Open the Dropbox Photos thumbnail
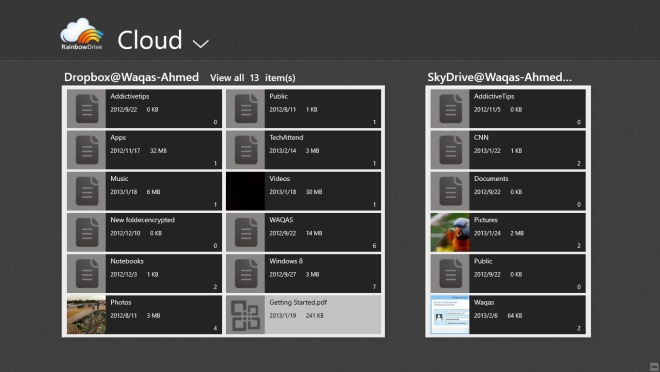660x372 pixels. (87, 314)
